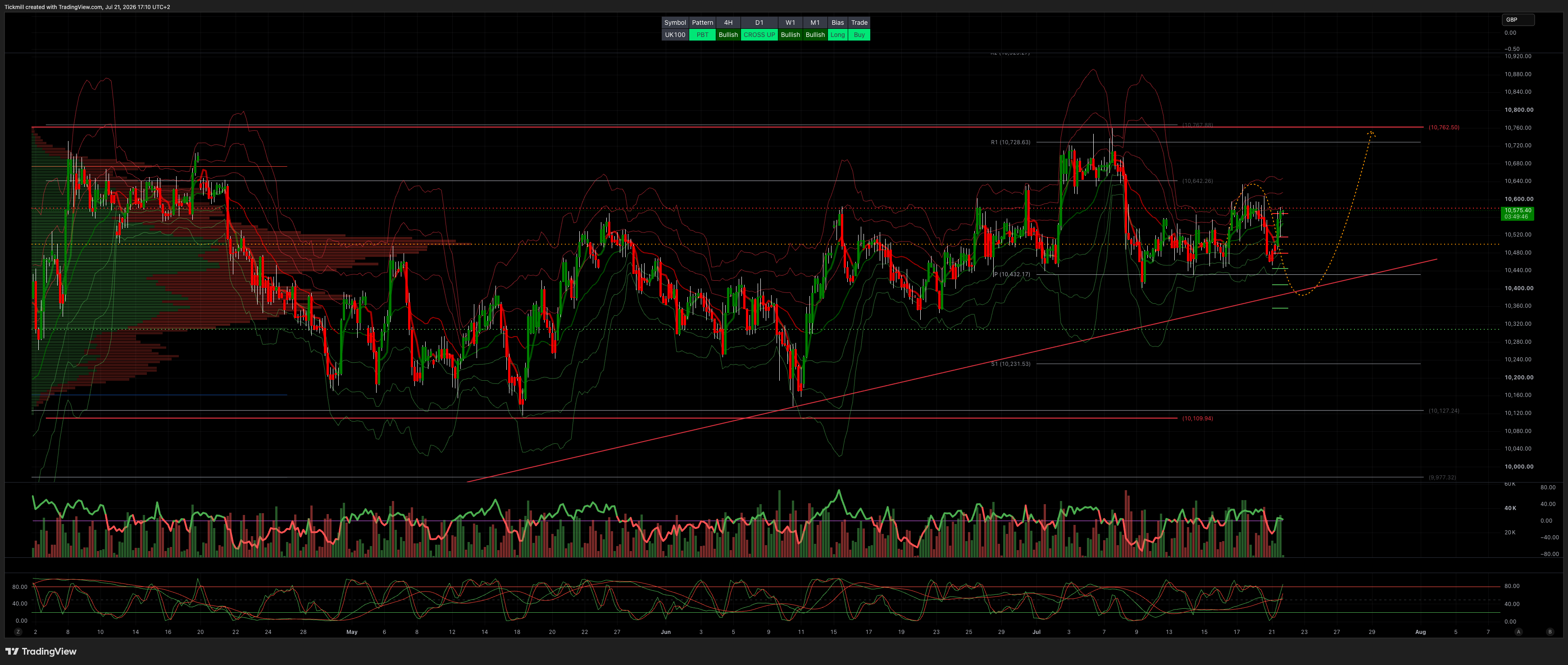Click the green Buy trade cell
Viewport: 1568px width, 665px height.
pyautogui.click(x=859, y=35)
